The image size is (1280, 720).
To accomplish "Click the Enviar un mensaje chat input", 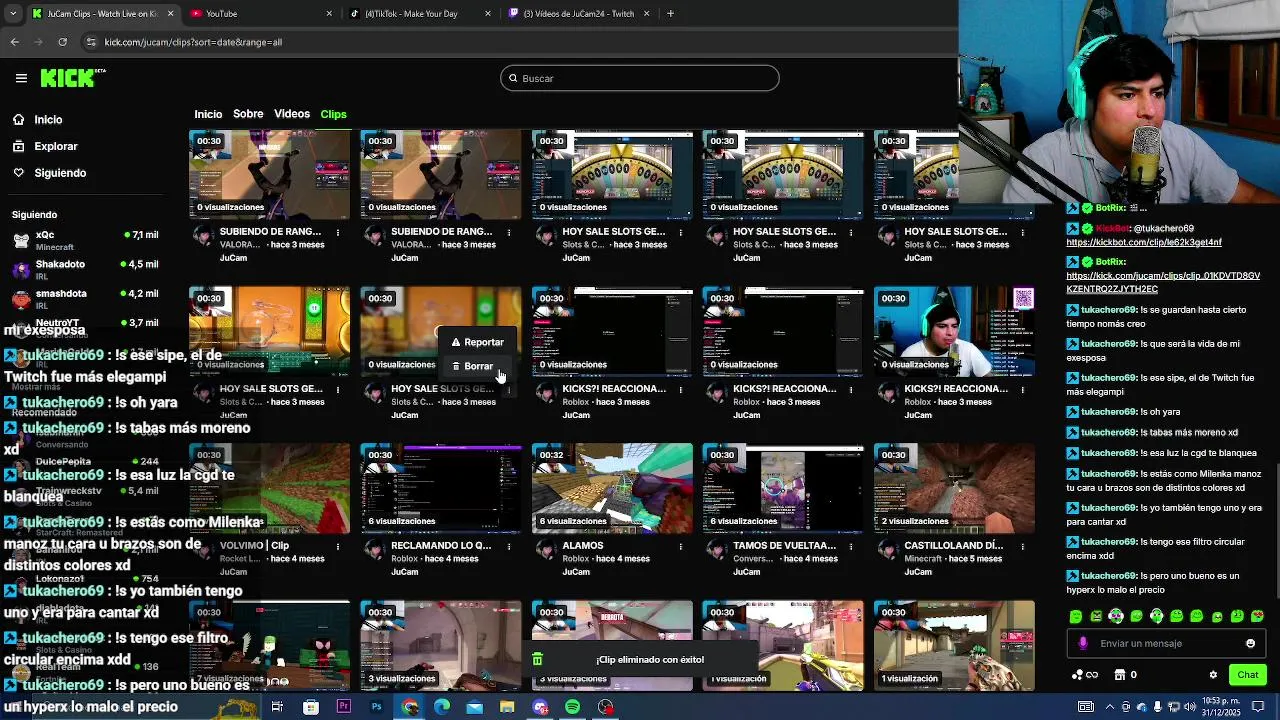I will click(1165, 643).
